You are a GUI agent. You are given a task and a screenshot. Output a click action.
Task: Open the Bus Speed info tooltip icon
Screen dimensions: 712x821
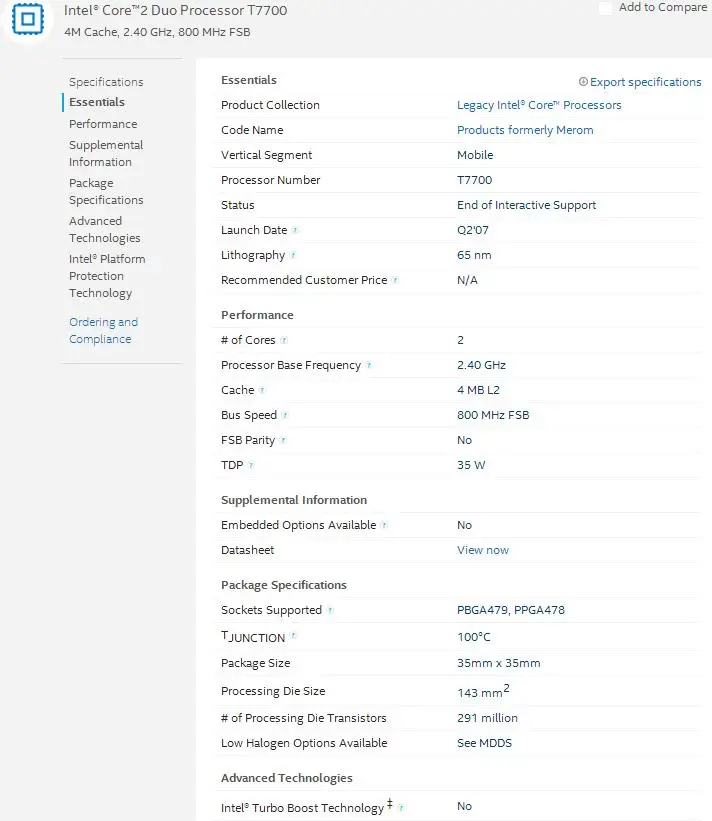click(285, 415)
